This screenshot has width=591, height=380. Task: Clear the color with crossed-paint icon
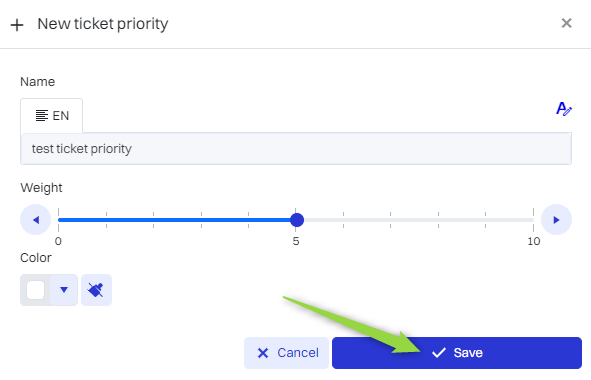[x=96, y=290]
